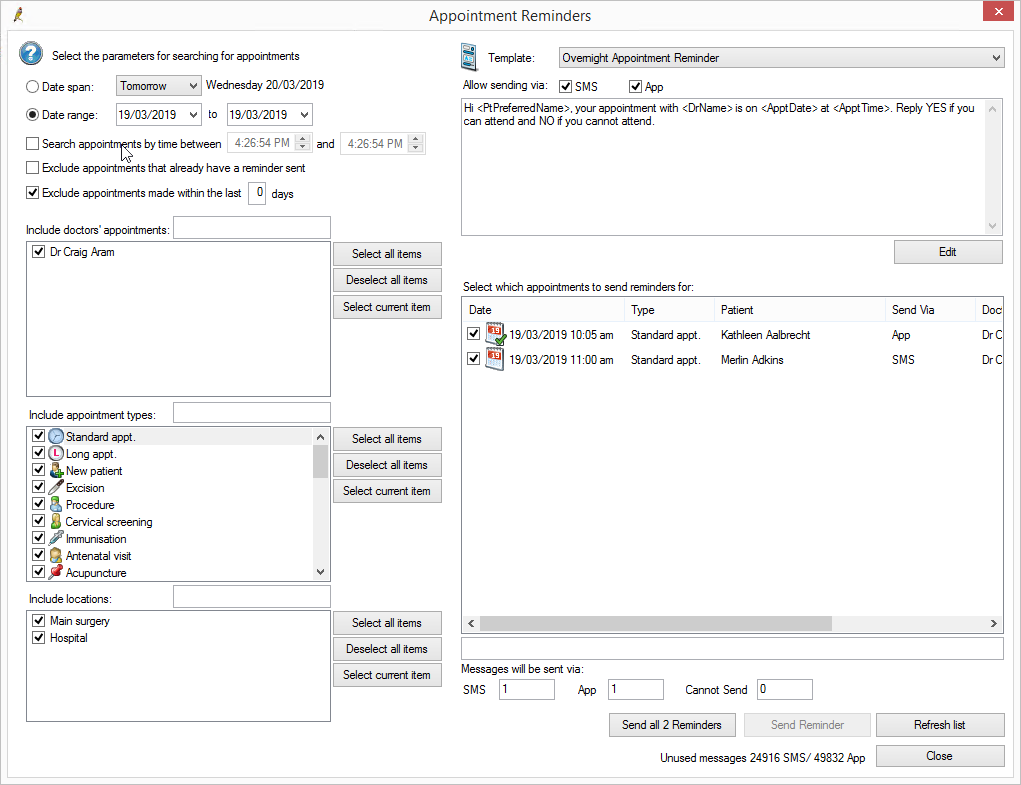This screenshot has height=785, width=1021.
Task: Click the appointment types scroll down arrow
Action: click(x=320, y=572)
